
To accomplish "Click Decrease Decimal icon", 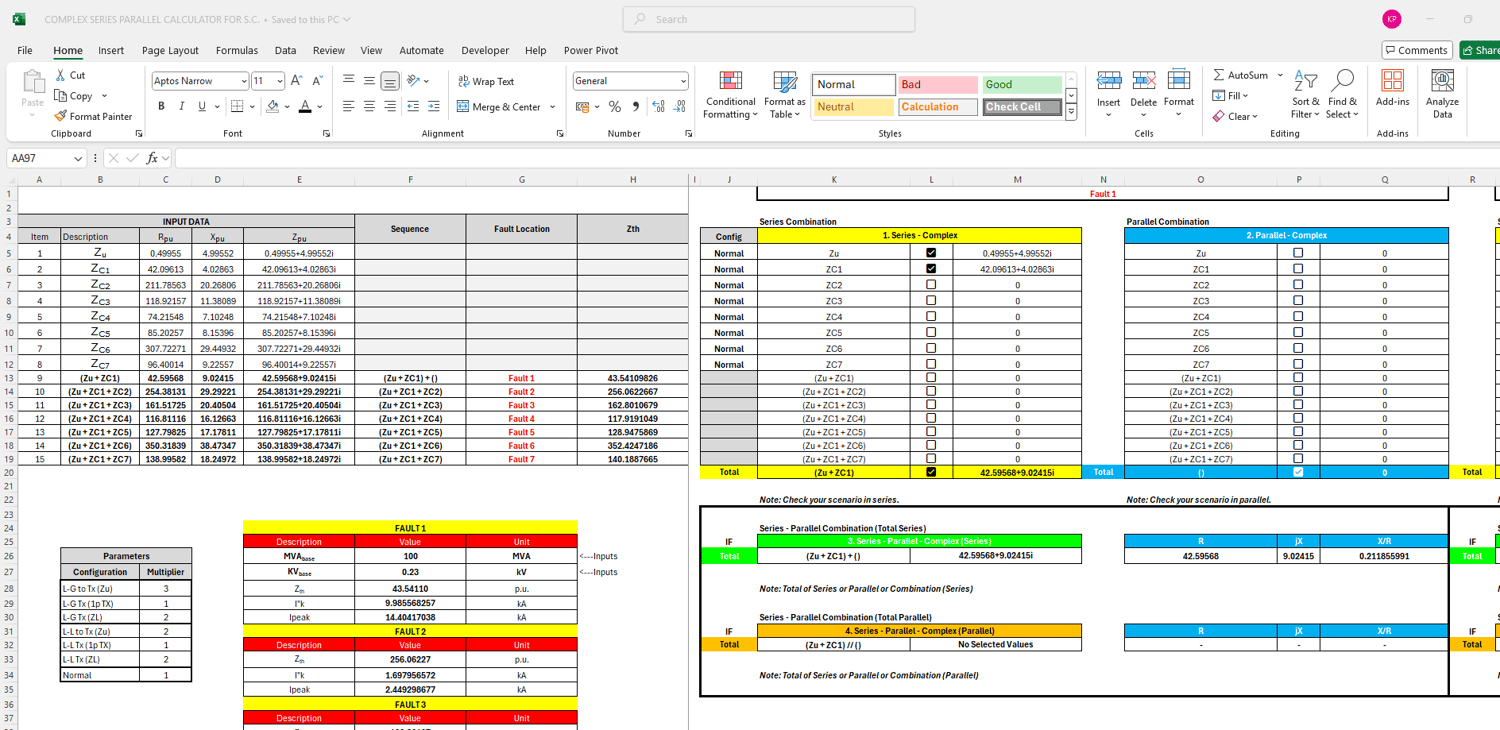I will tap(679, 107).
